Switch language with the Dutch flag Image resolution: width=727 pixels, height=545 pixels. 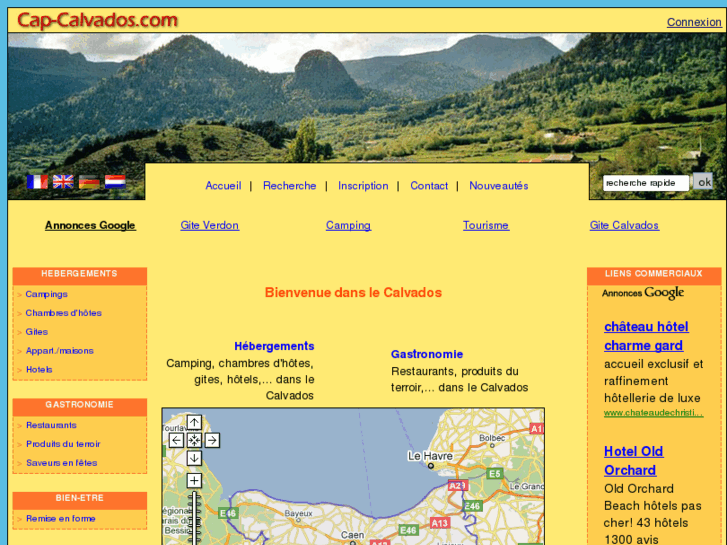pyautogui.click(x=115, y=182)
